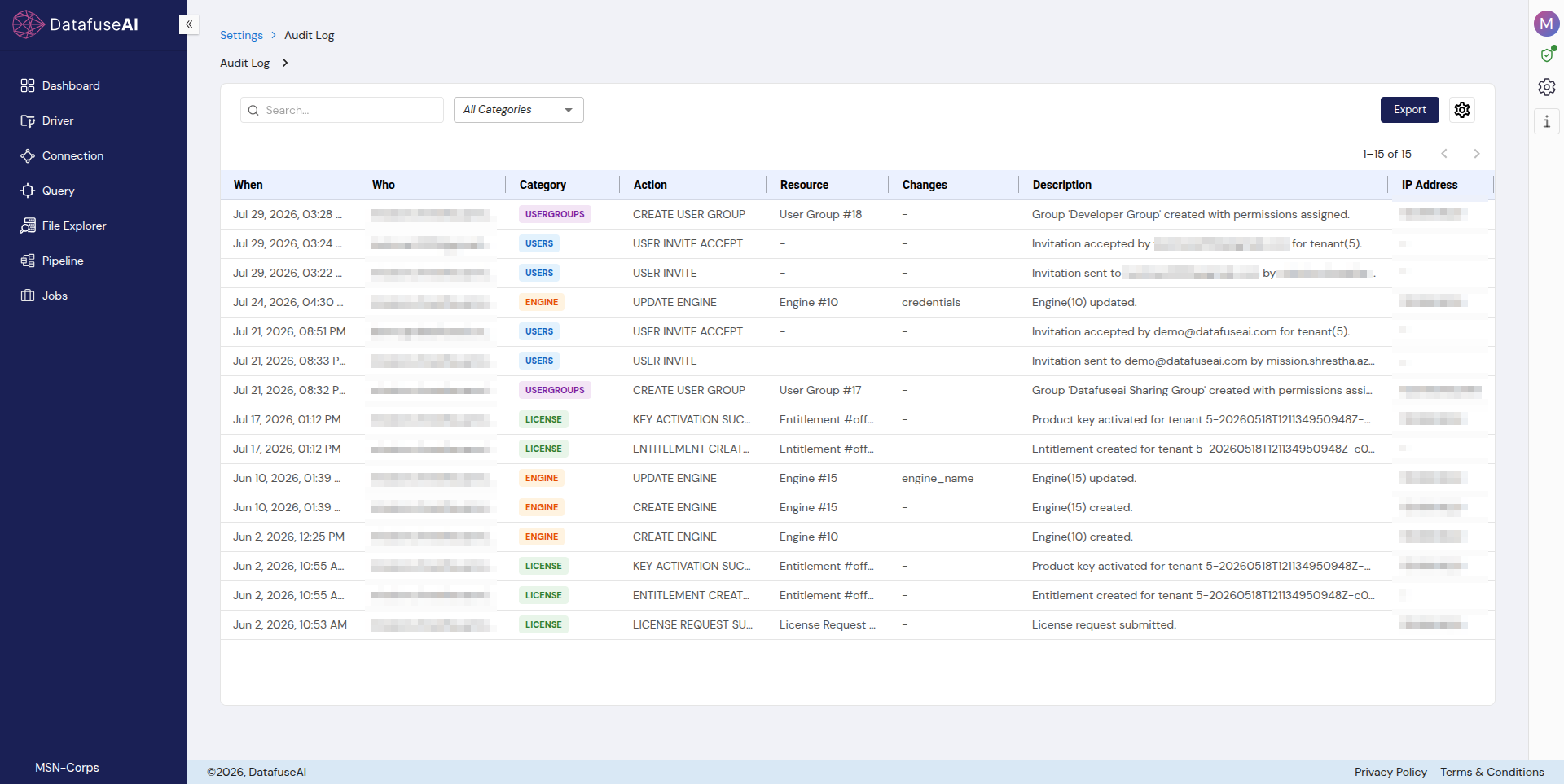Click the Export button

[x=1410, y=110]
